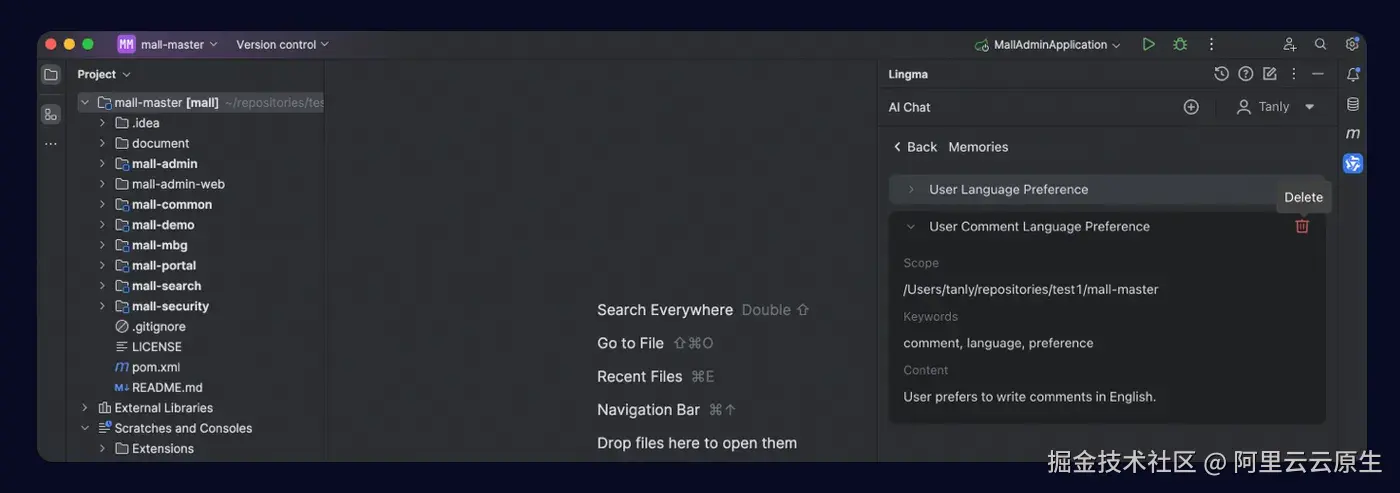Screen dimensions: 1400x493
Task: Open Maven tool window icon
Action: click(1353, 133)
